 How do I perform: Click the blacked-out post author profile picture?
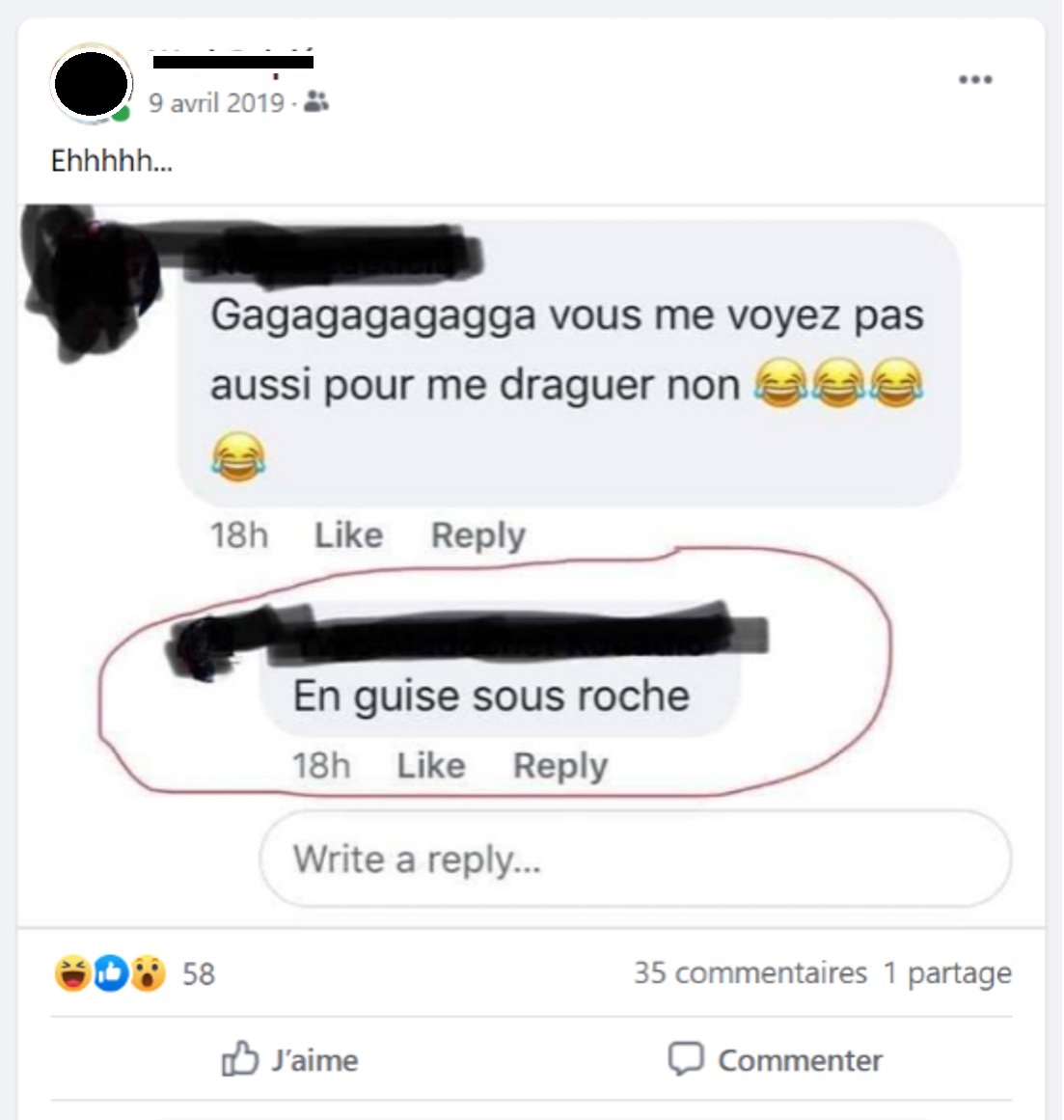point(91,84)
